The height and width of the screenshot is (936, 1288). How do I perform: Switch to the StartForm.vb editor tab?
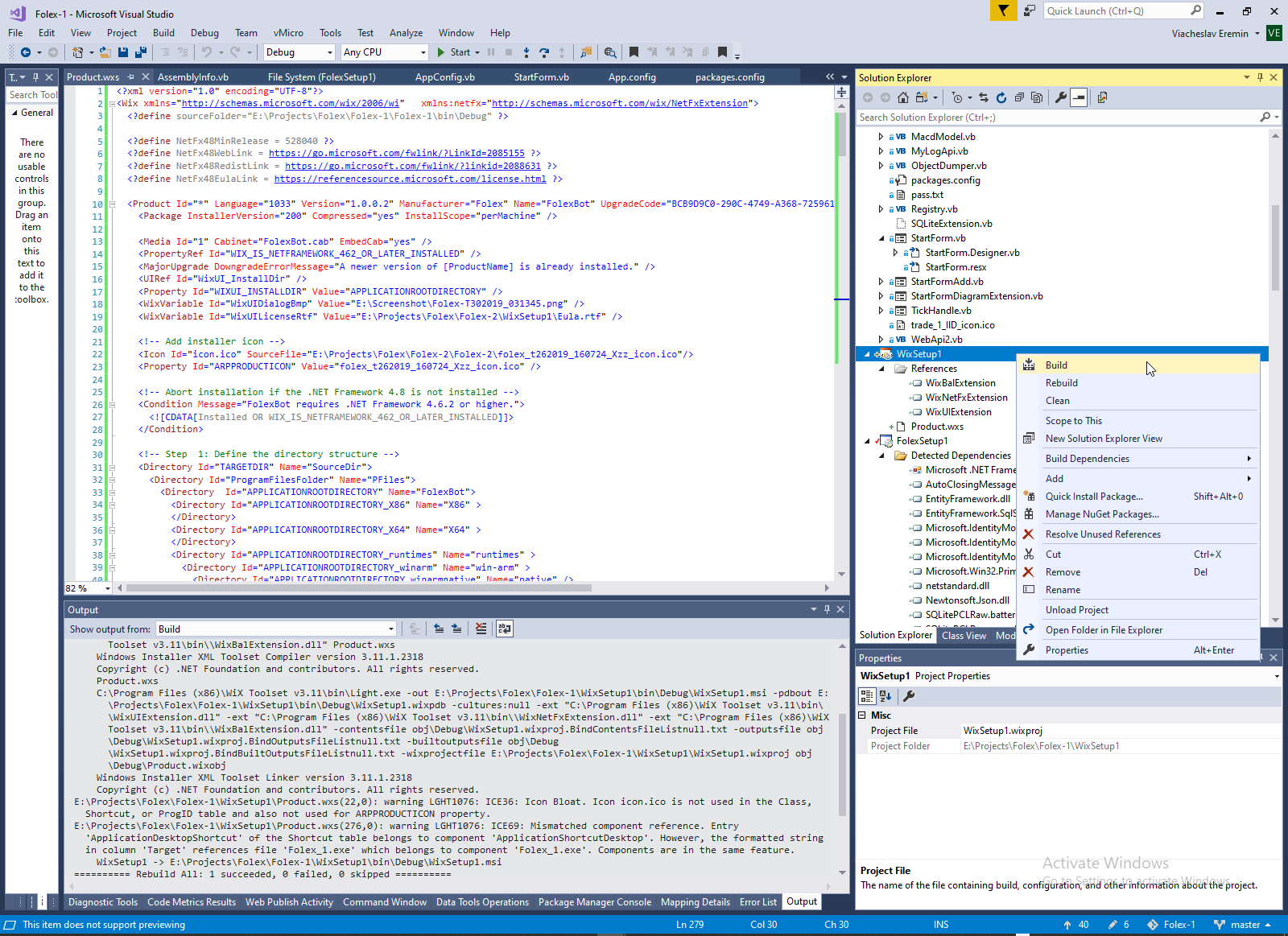tap(542, 77)
